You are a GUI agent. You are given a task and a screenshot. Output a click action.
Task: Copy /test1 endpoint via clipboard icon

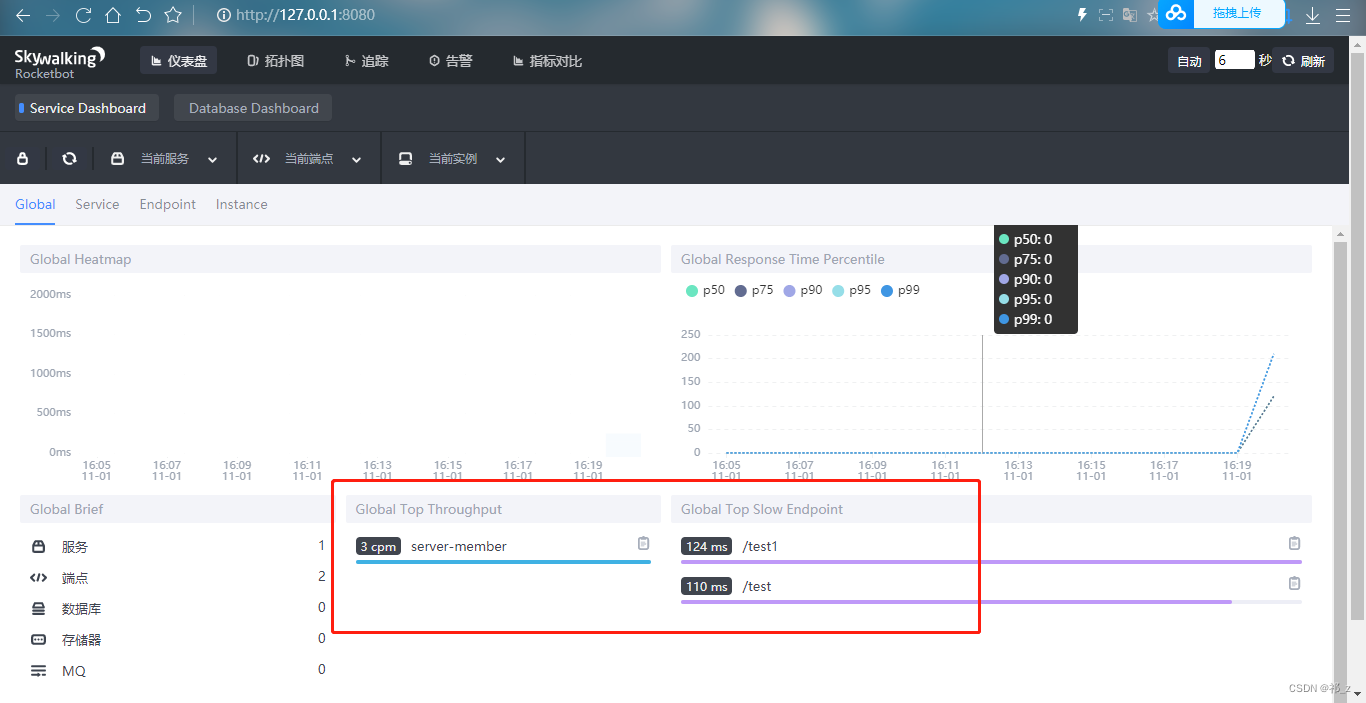[1294, 543]
